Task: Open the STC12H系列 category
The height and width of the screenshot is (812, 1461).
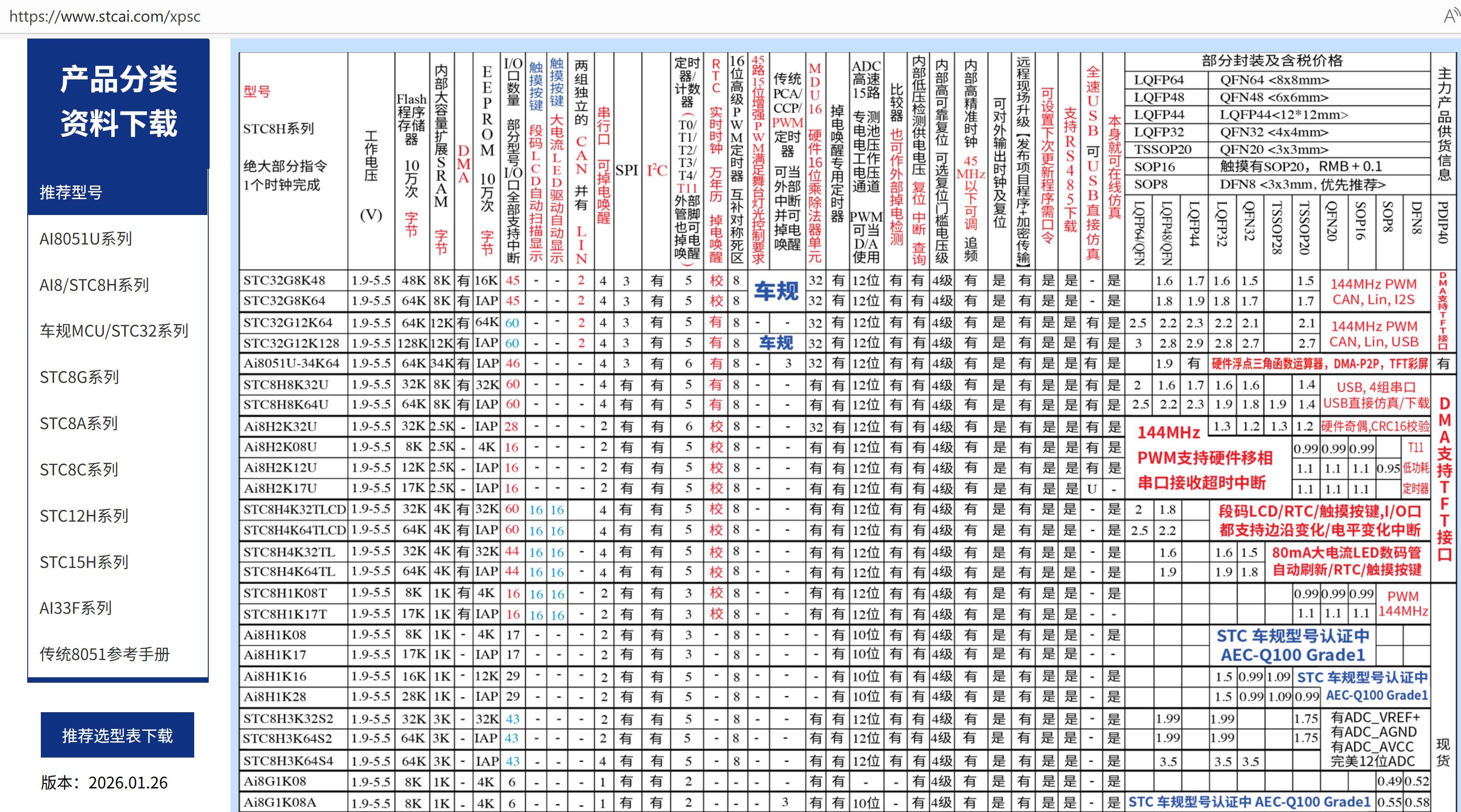Action: [x=83, y=515]
